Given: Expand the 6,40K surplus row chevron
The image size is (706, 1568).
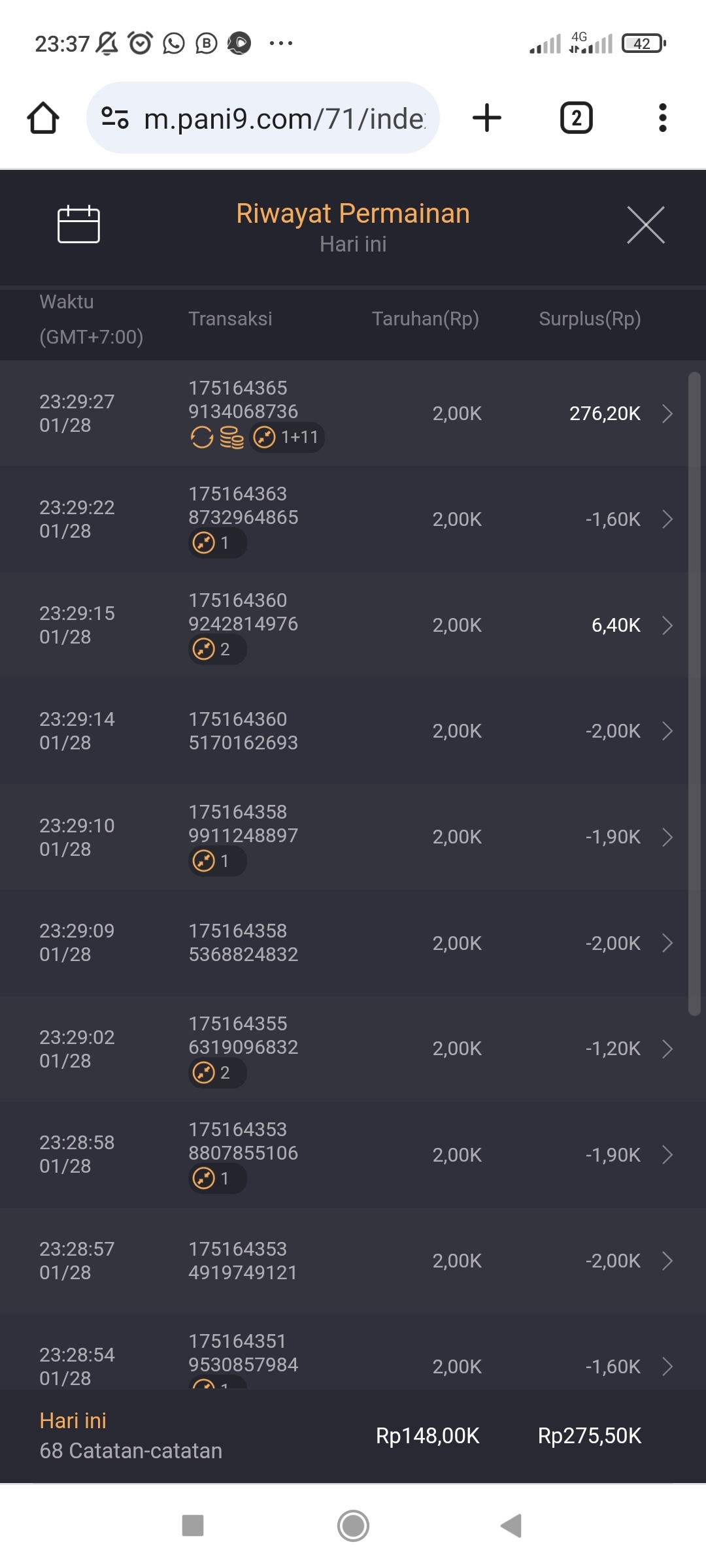Looking at the screenshot, I should tap(667, 625).
